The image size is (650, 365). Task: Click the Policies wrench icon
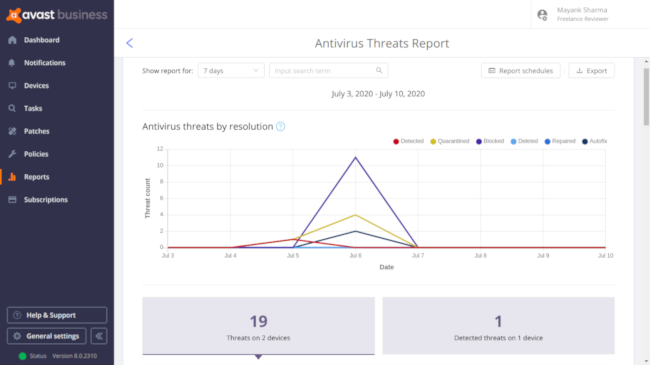tap(12, 154)
